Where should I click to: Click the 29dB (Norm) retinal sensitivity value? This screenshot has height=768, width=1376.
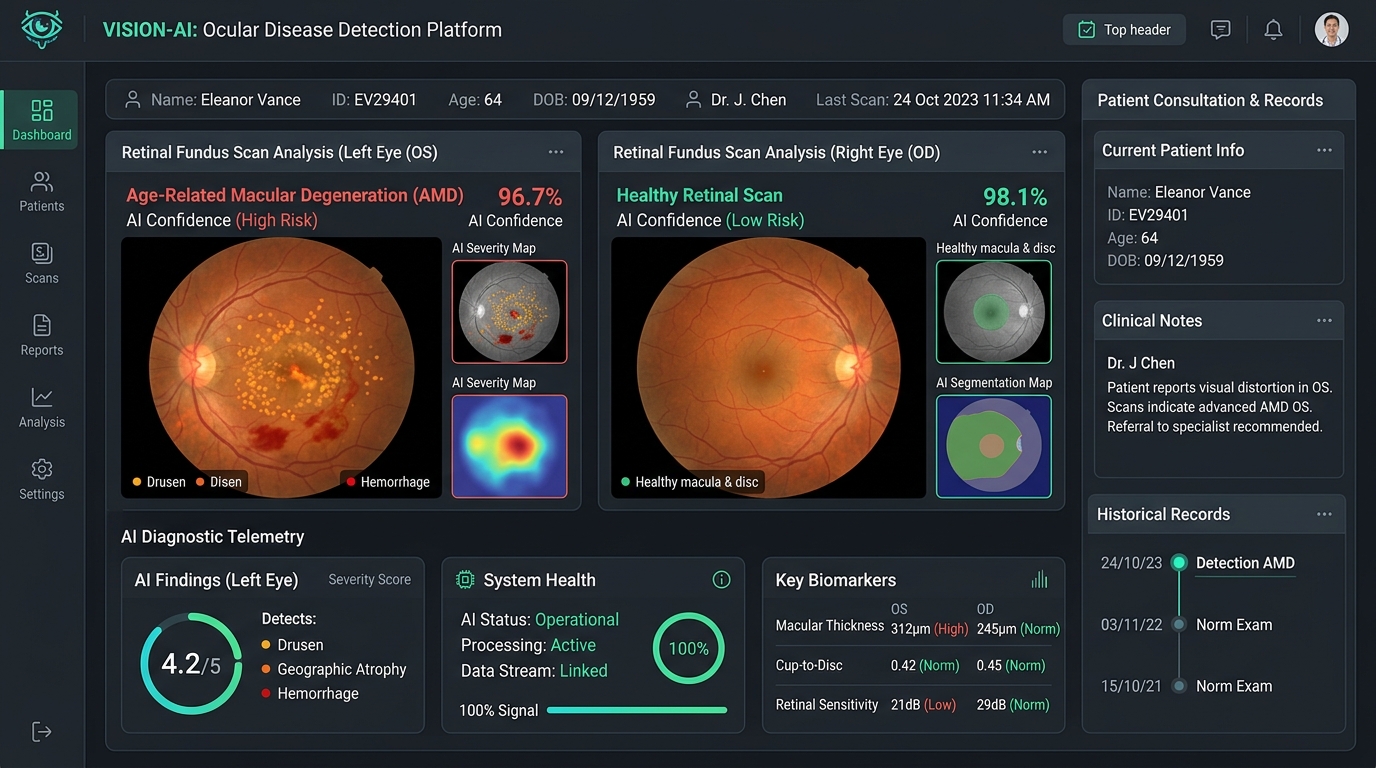click(x=1013, y=705)
